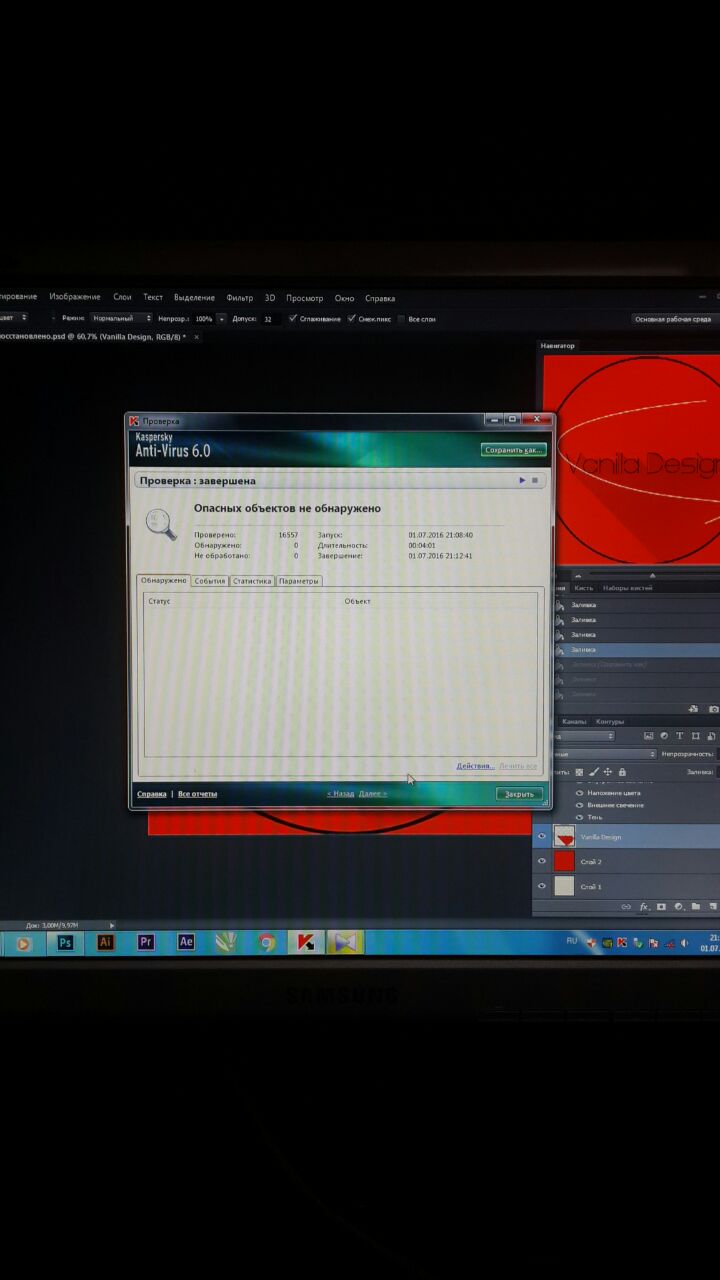Toggle the Смеж.пикс checkbox
The height and width of the screenshot is (1280, 720).
(351, 319)
